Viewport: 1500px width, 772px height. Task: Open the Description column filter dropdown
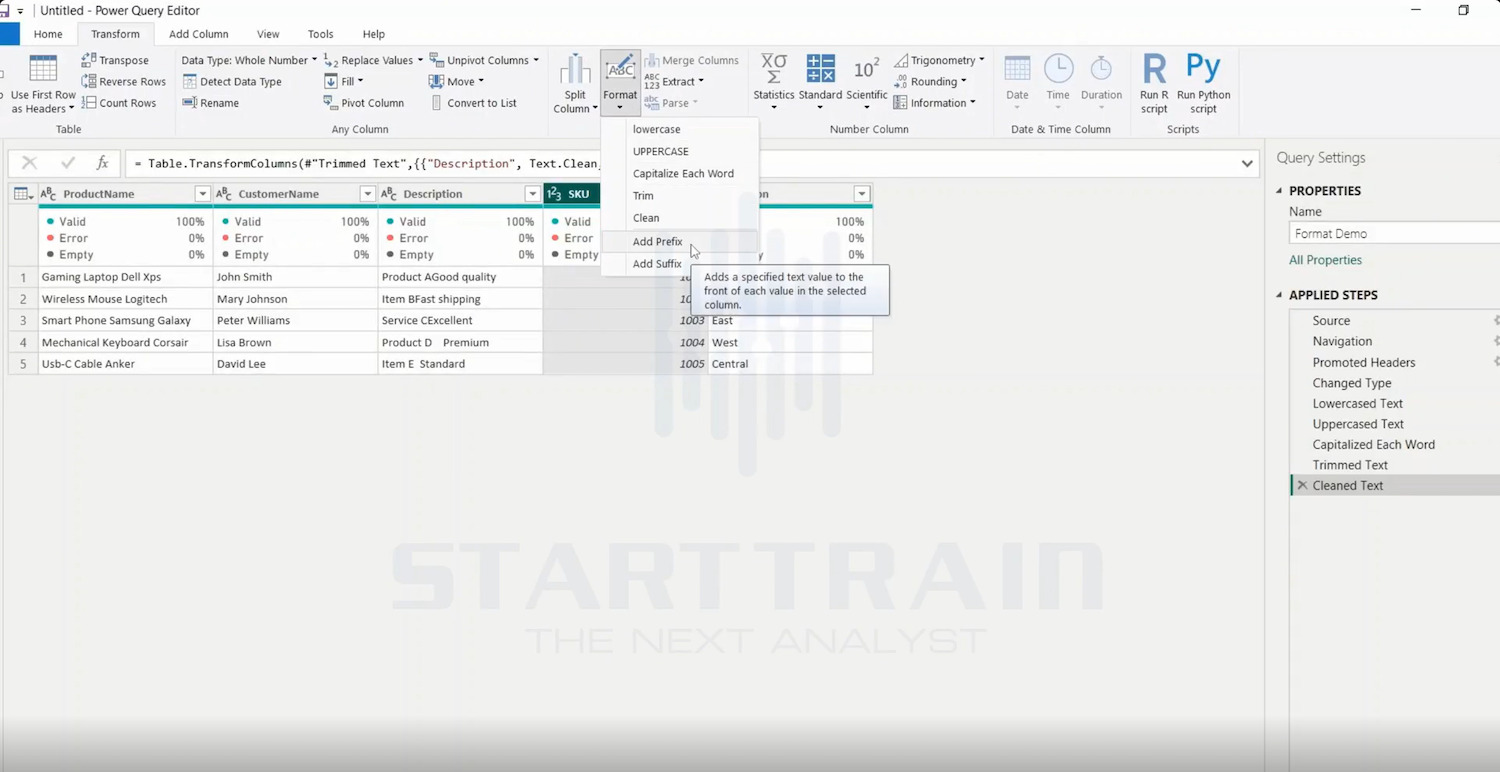(x=532, y=194)
